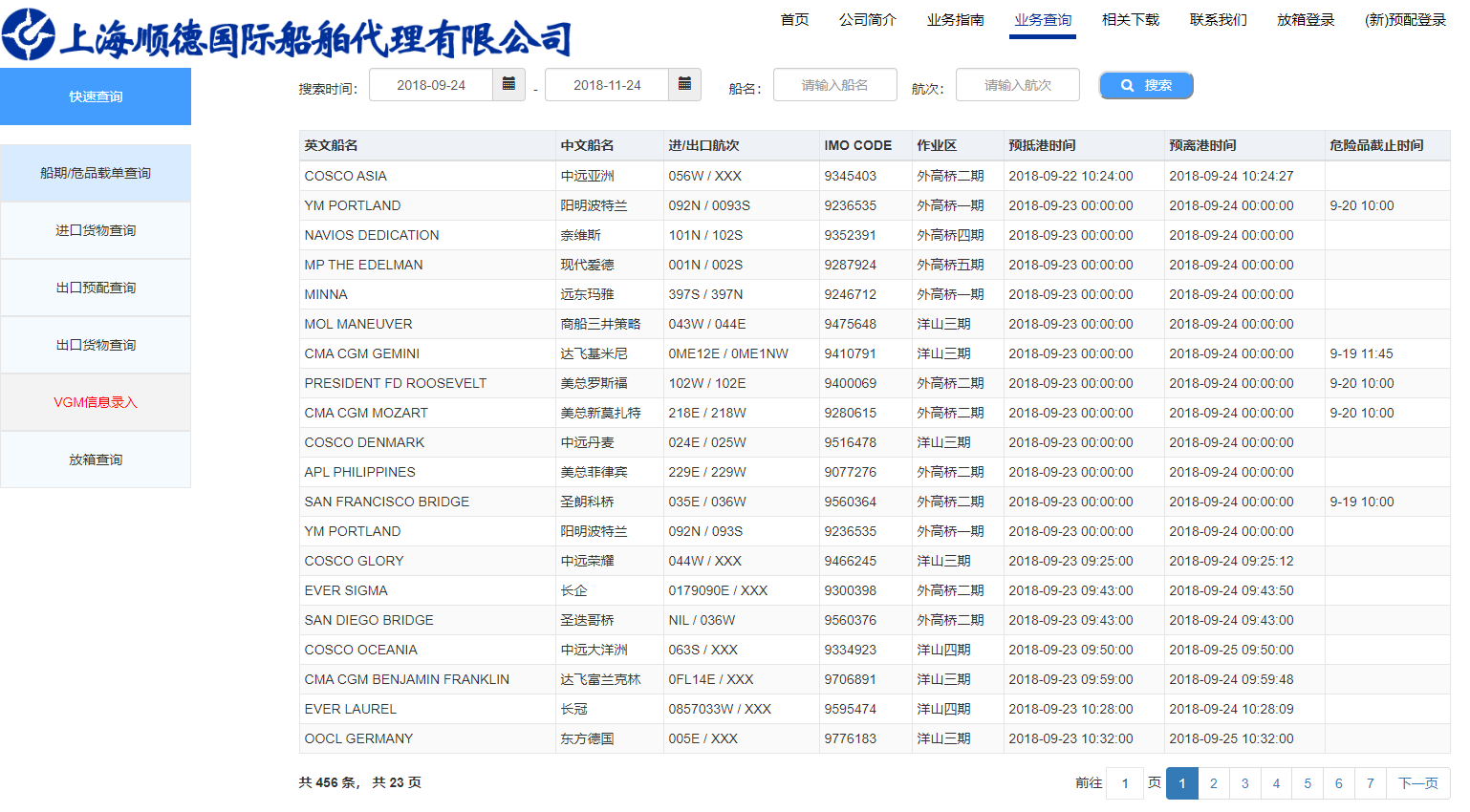Go to page 2 in pagination
The image size is (1470, 812).
pos(1213,783)
